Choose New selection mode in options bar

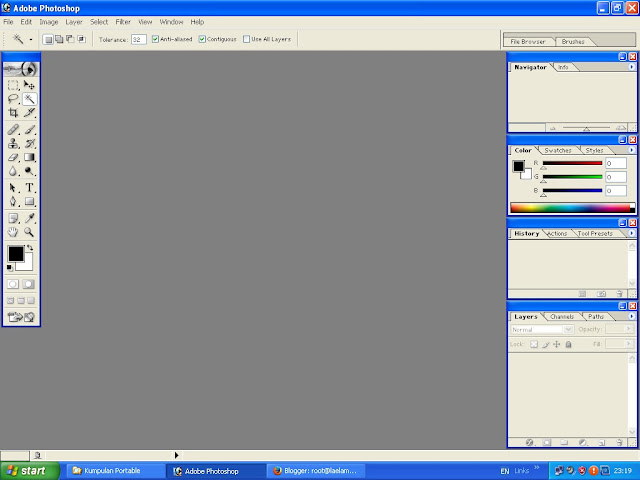[x=48, y=39]
